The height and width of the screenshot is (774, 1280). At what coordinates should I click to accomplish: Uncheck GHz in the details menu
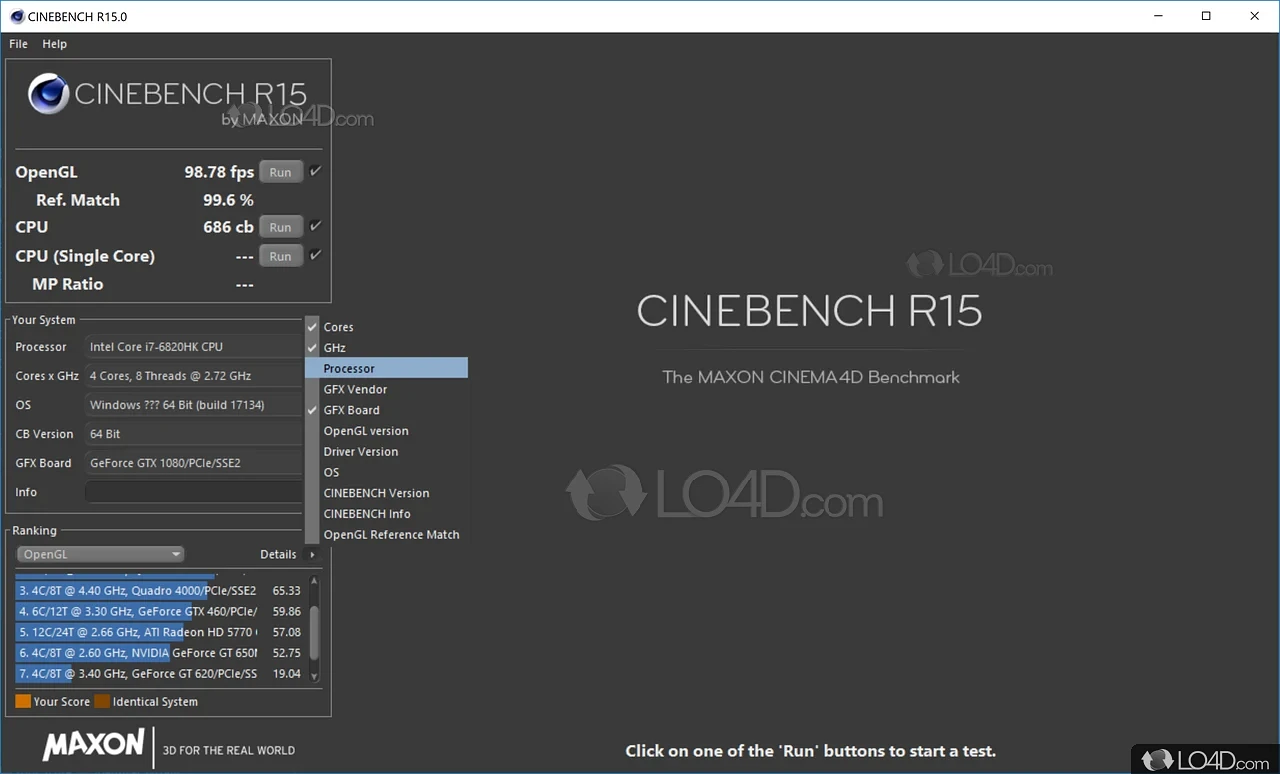click(x=386, y=348)
